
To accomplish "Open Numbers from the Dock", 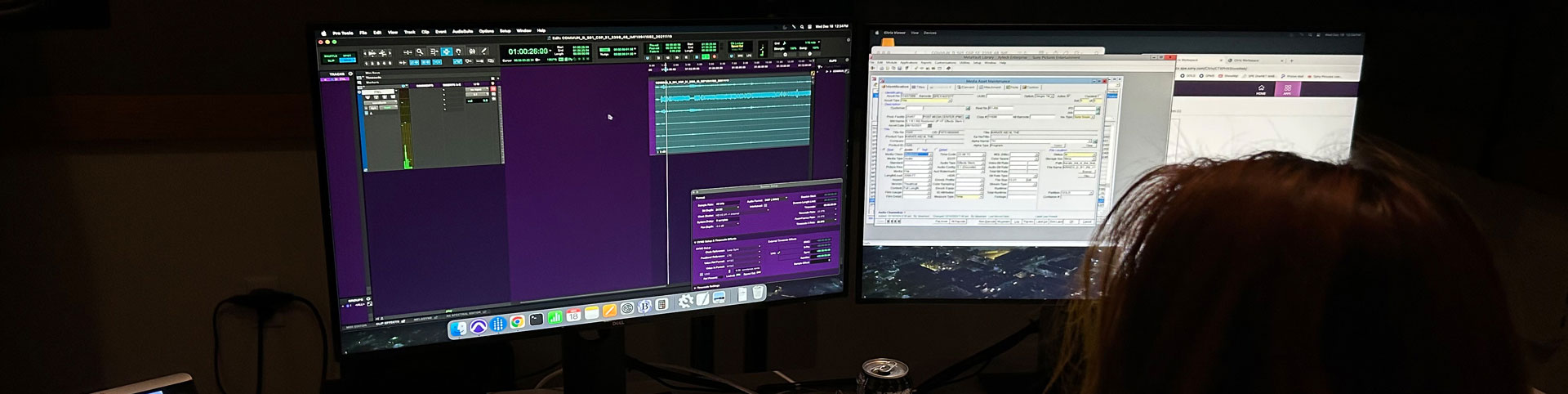I will (555, 317).
